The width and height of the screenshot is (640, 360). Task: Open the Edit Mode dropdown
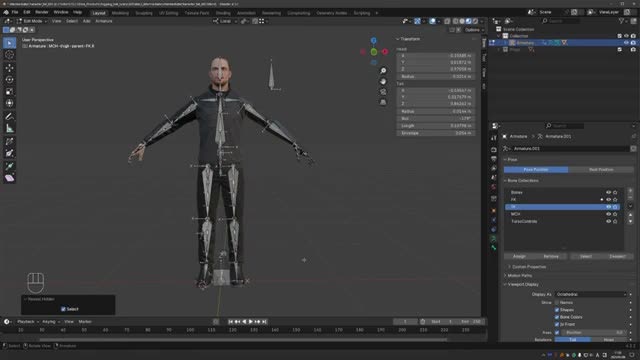pos(32,21)
